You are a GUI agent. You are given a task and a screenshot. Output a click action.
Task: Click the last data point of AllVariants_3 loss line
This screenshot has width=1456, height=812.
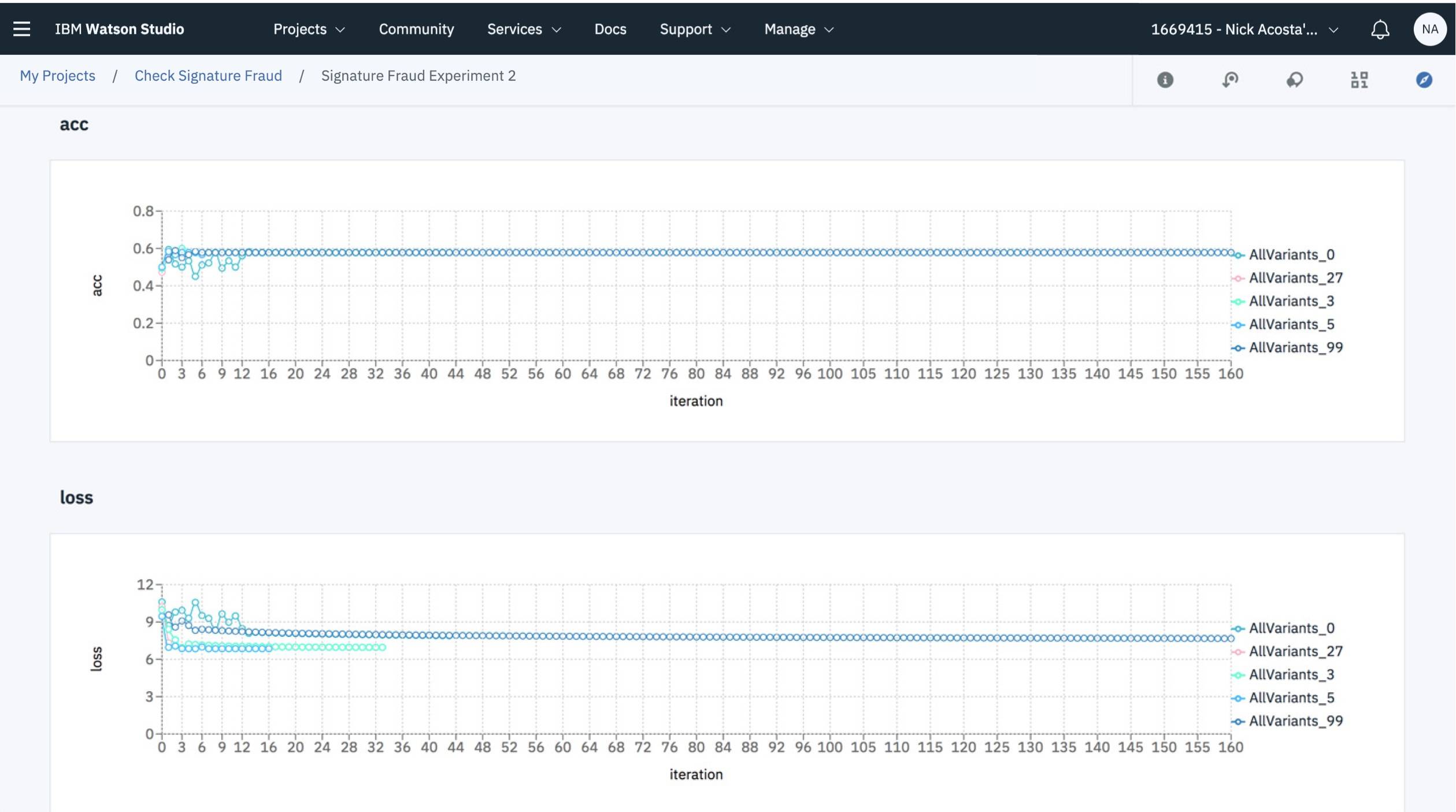[383, 647]
